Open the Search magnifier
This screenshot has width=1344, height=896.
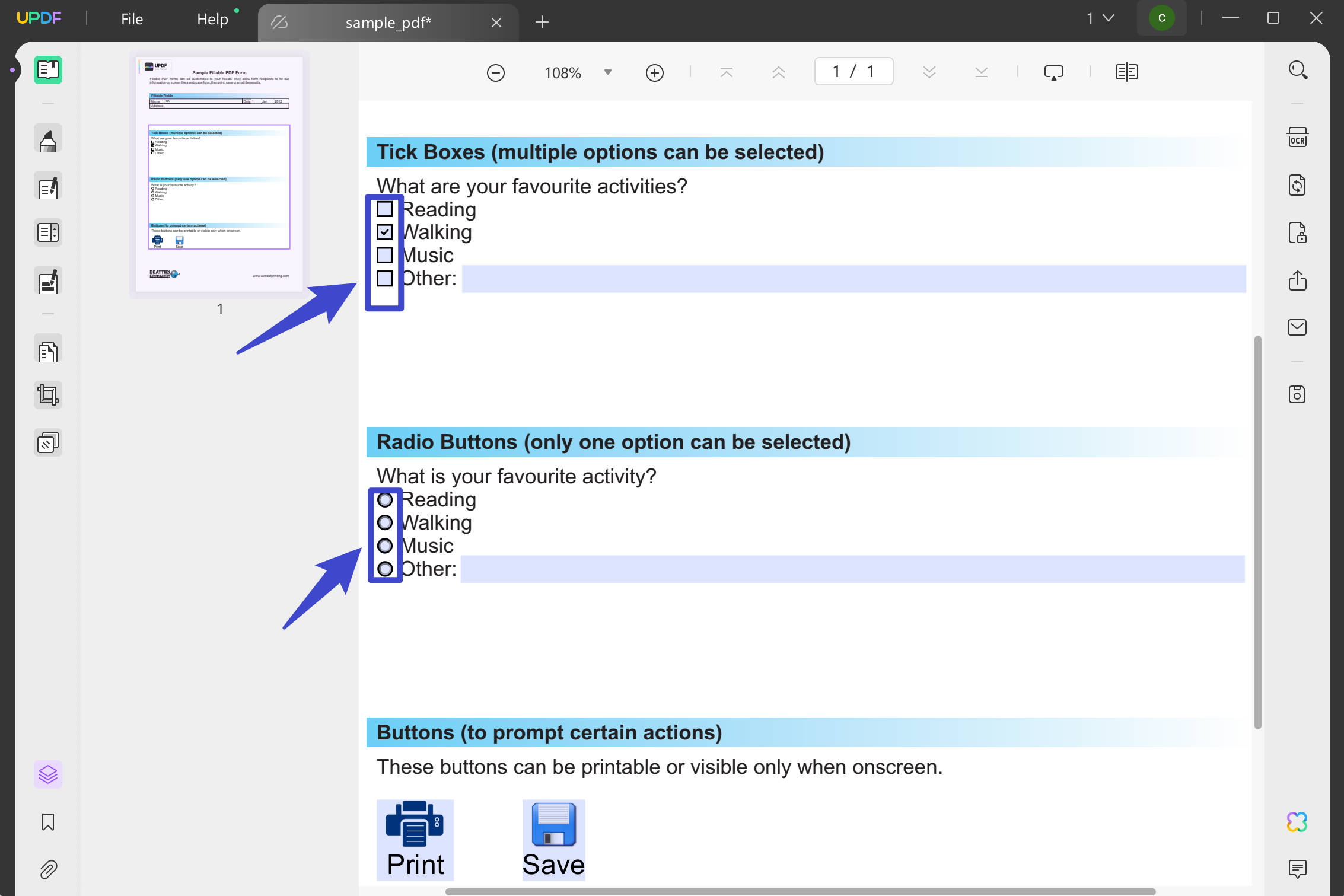tap(1298, 70)
